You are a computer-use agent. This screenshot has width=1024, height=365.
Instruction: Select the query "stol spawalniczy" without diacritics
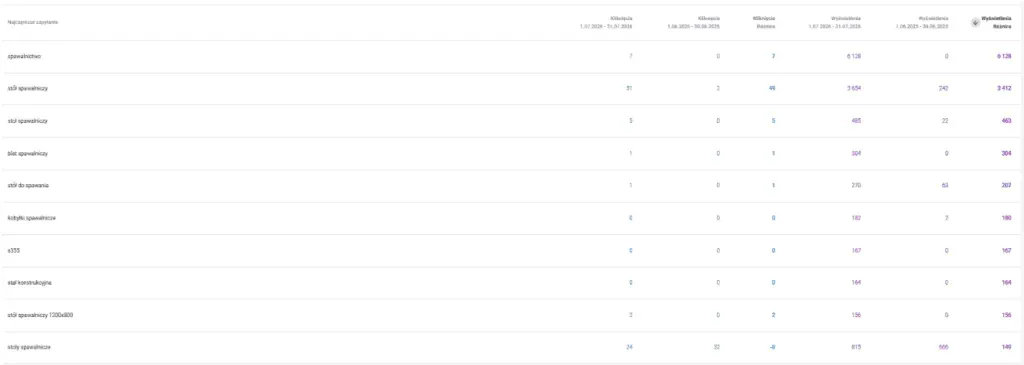(27, 121)
